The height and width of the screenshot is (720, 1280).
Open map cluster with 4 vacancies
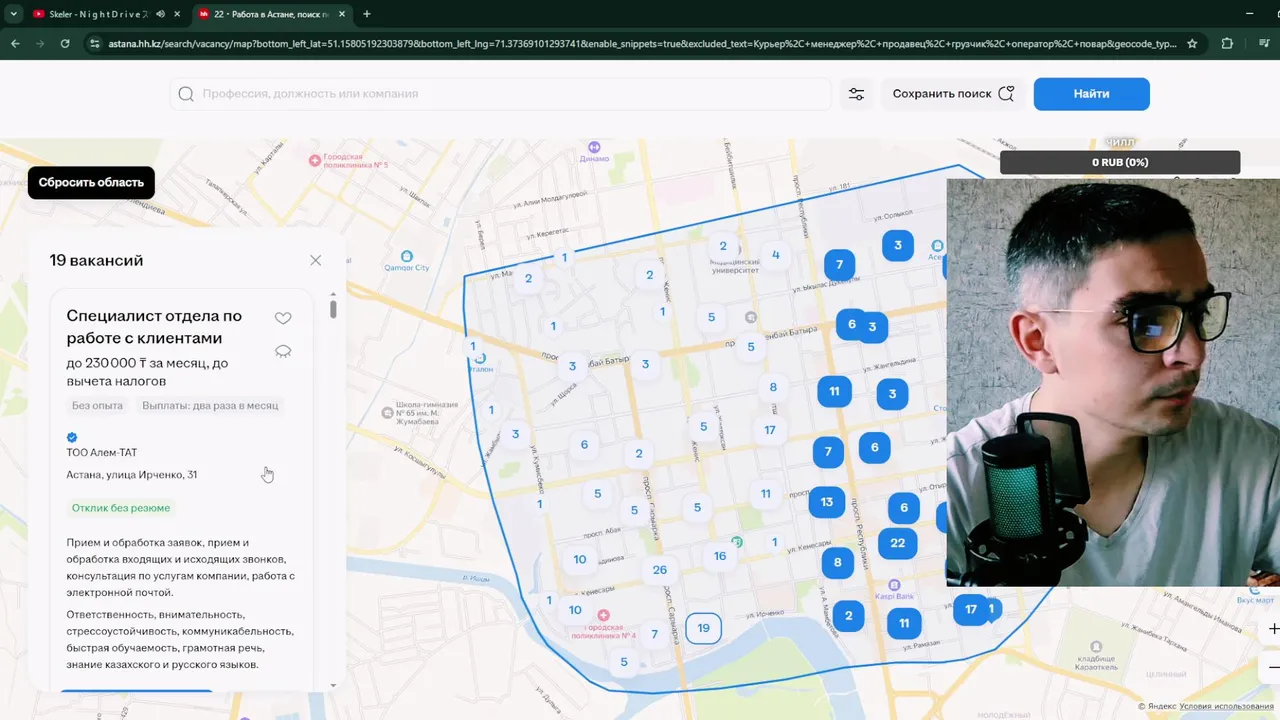tap(775, 255)
